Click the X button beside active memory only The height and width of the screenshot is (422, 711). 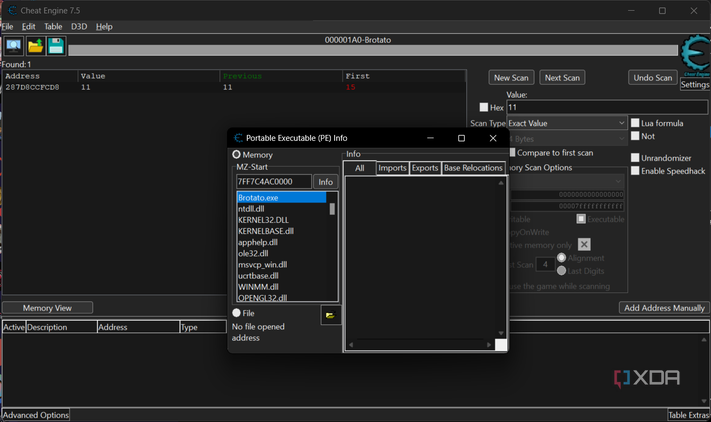pos(584,245)
